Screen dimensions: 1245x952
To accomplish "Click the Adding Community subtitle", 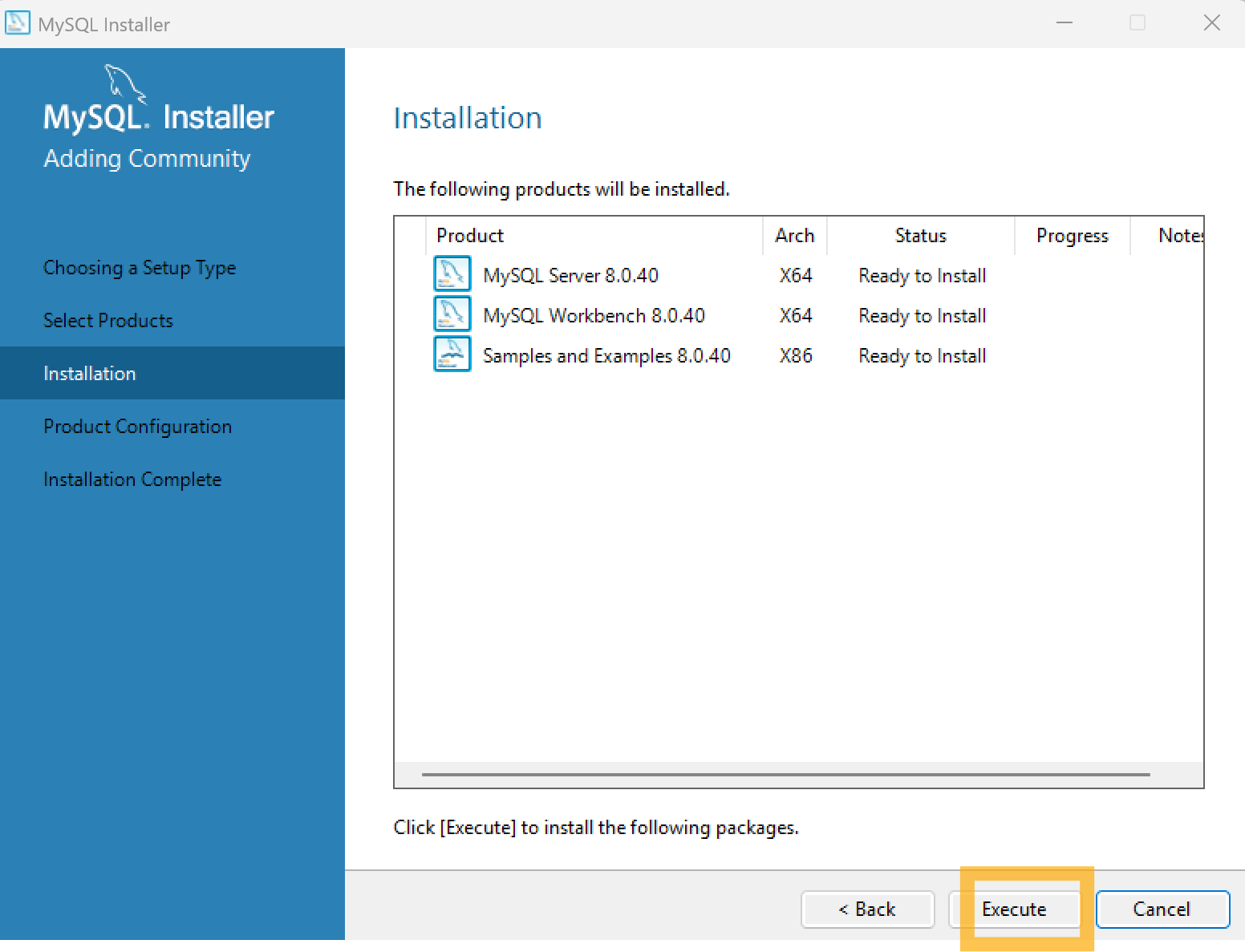I will tap(147, 159).
